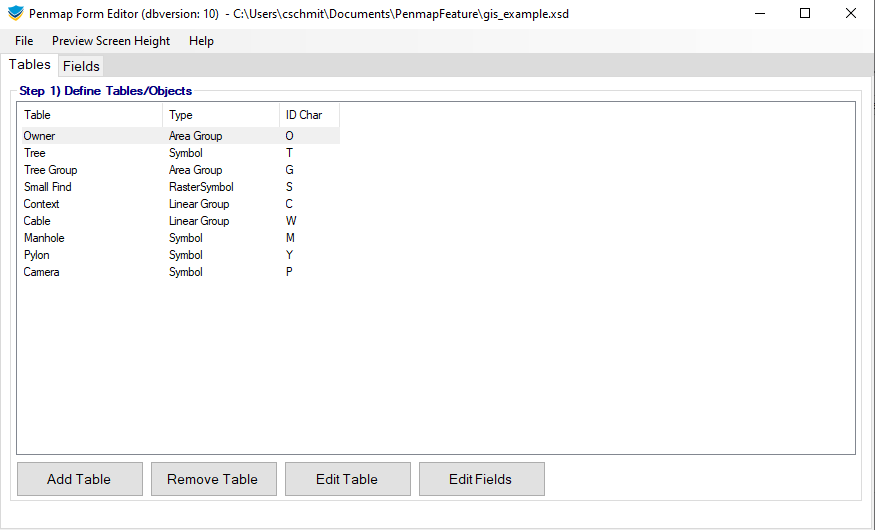The image size is (875, 530).
Task: Open the File menu
Action: (24, 41)
